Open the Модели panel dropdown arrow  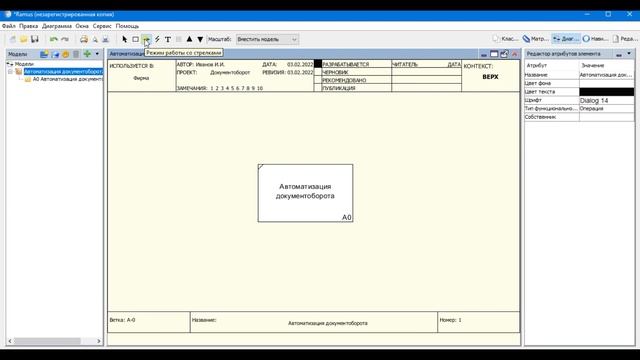[x=97, y=54]
